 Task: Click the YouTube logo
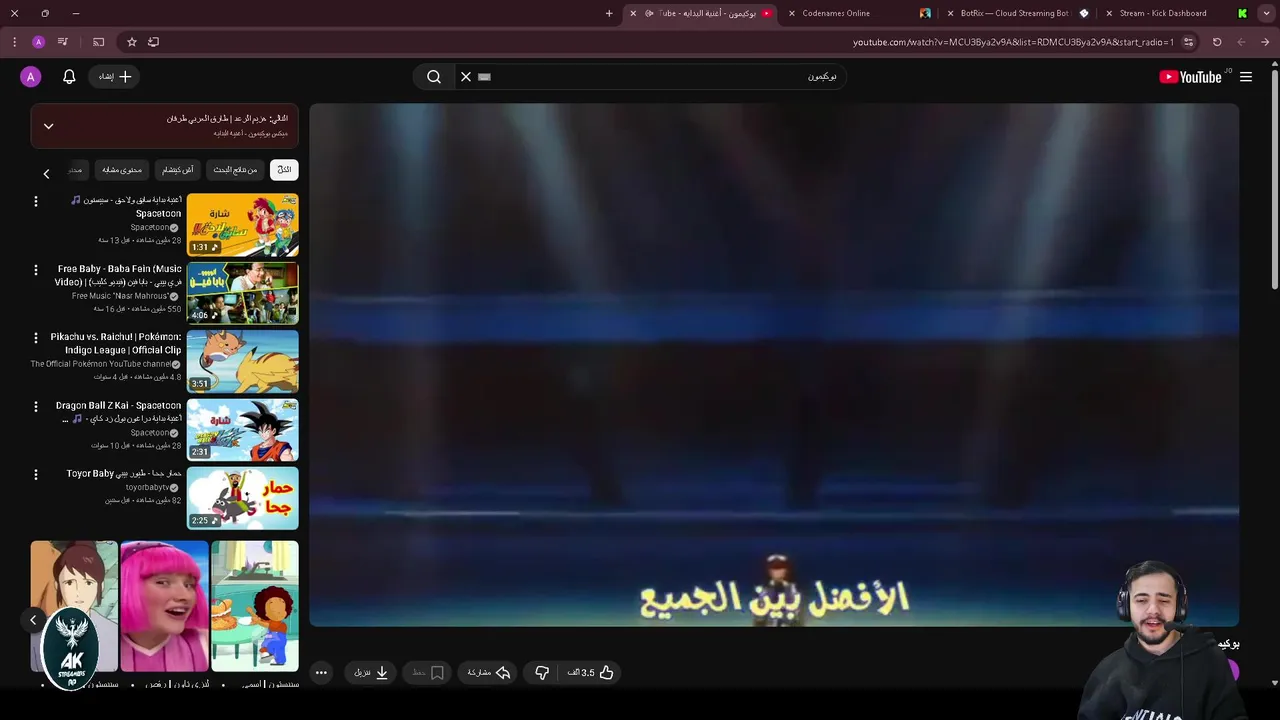click(x=1191, y=77)
